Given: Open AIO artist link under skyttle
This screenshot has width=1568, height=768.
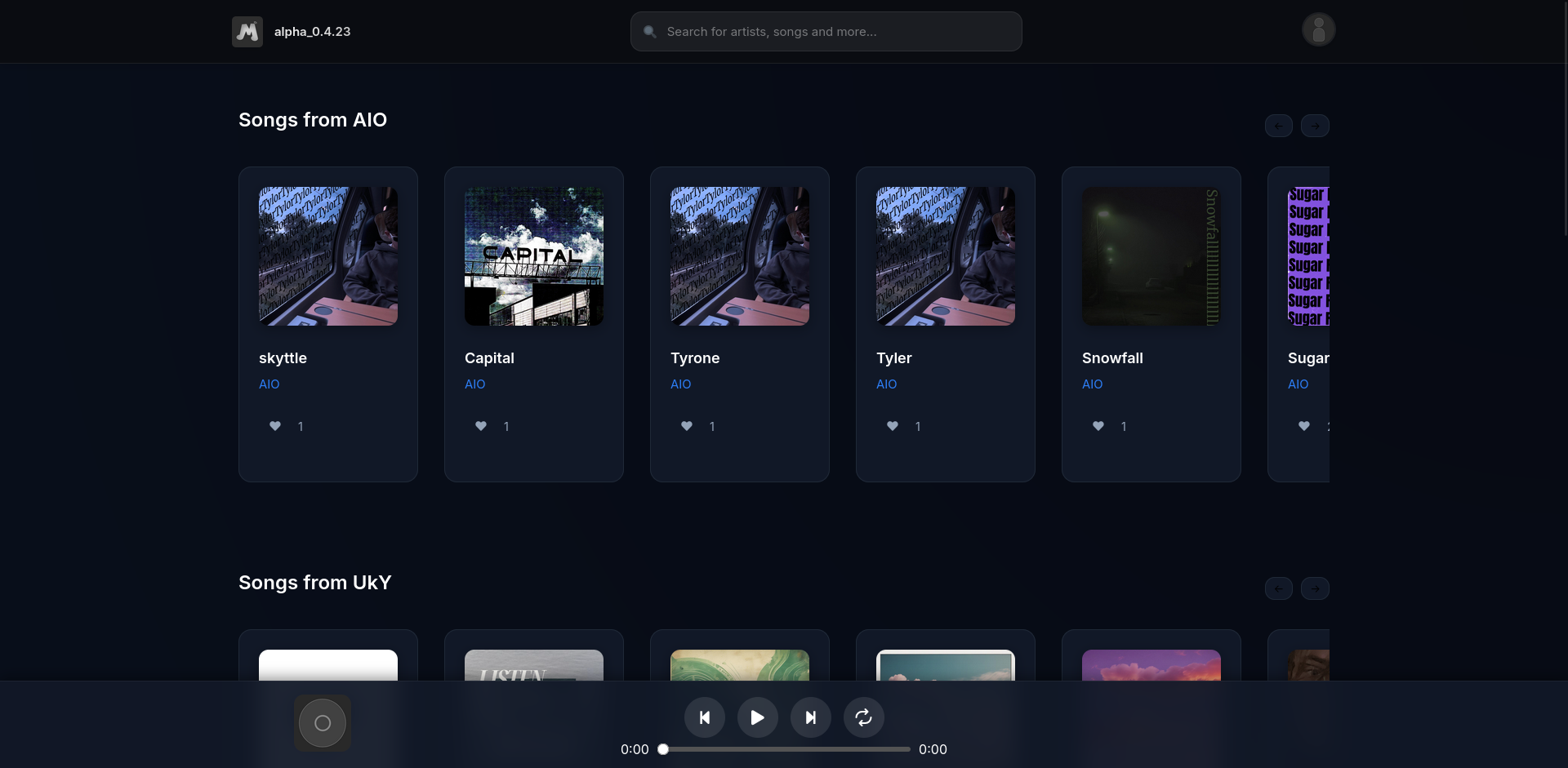Looking at the screenshot, I should [269, 384].
